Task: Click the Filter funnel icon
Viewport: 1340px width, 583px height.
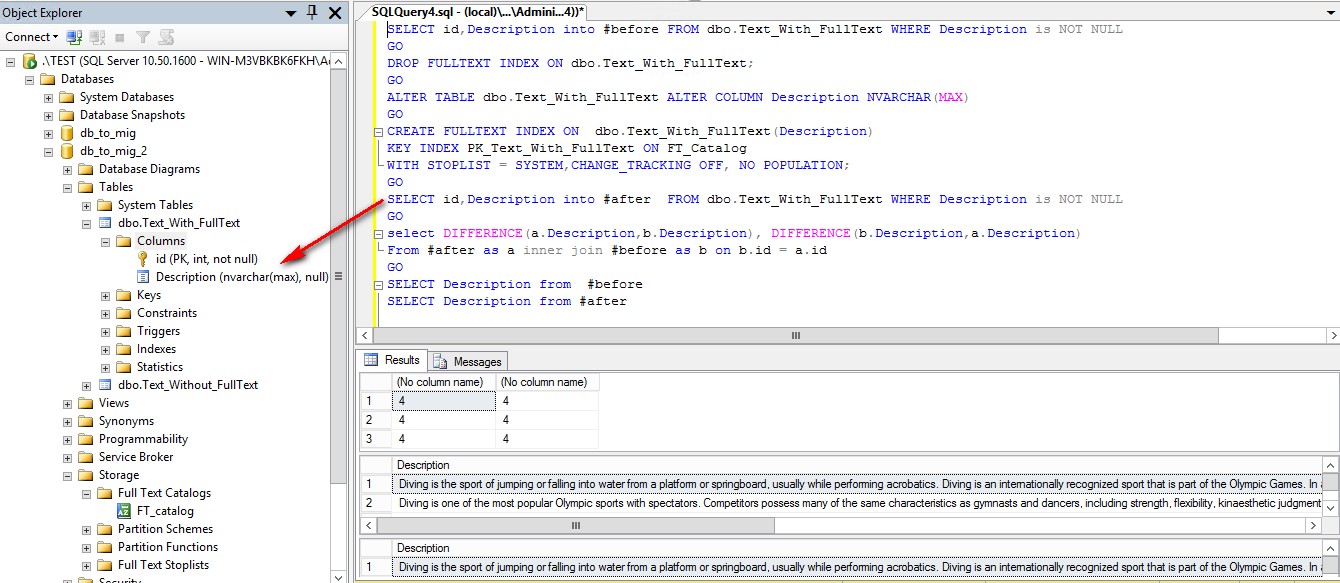Action: [143, 37]
